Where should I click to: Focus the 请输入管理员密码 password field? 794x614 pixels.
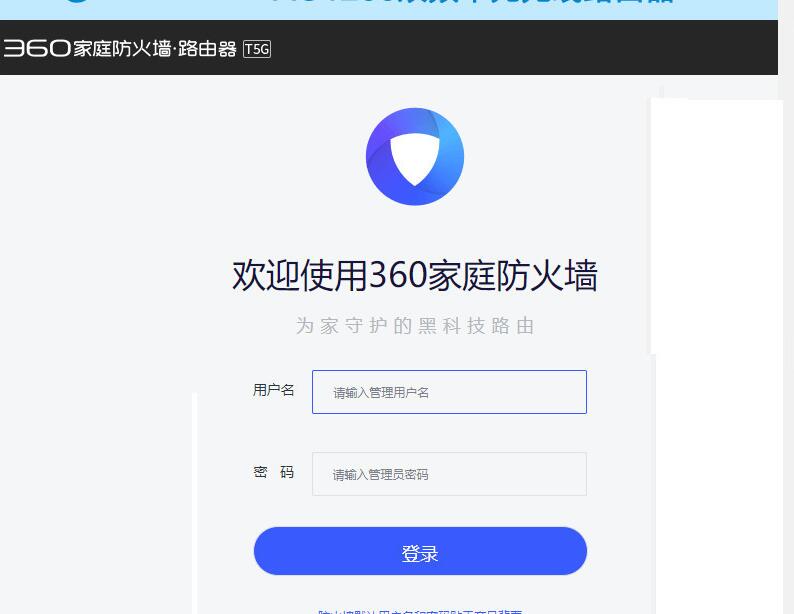click(449, 474)
